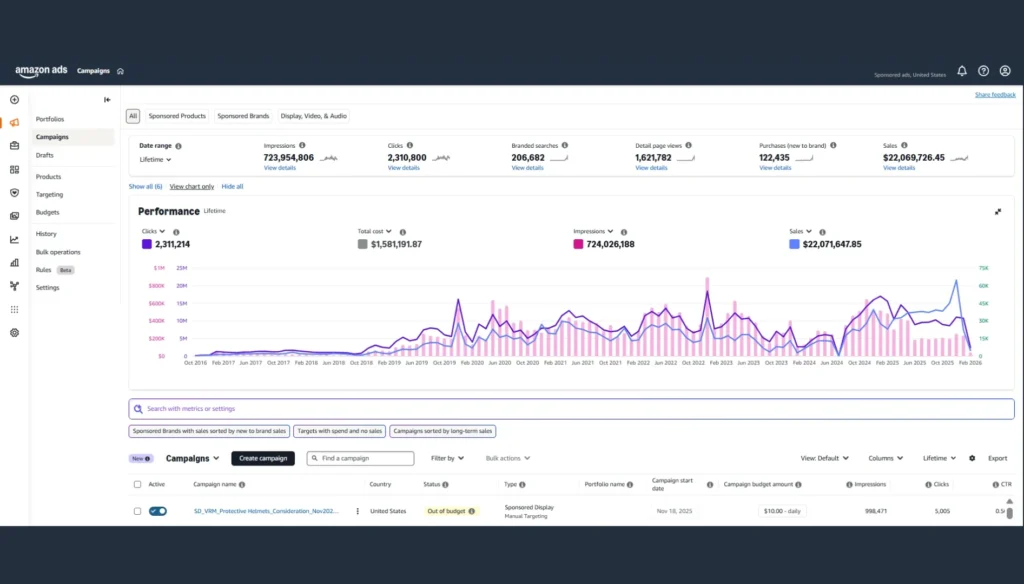The width and height of the screenshot is (1024, 584).
Task: Click the help question mark icon
Action: pyautogui.click(x=984, y=71)
